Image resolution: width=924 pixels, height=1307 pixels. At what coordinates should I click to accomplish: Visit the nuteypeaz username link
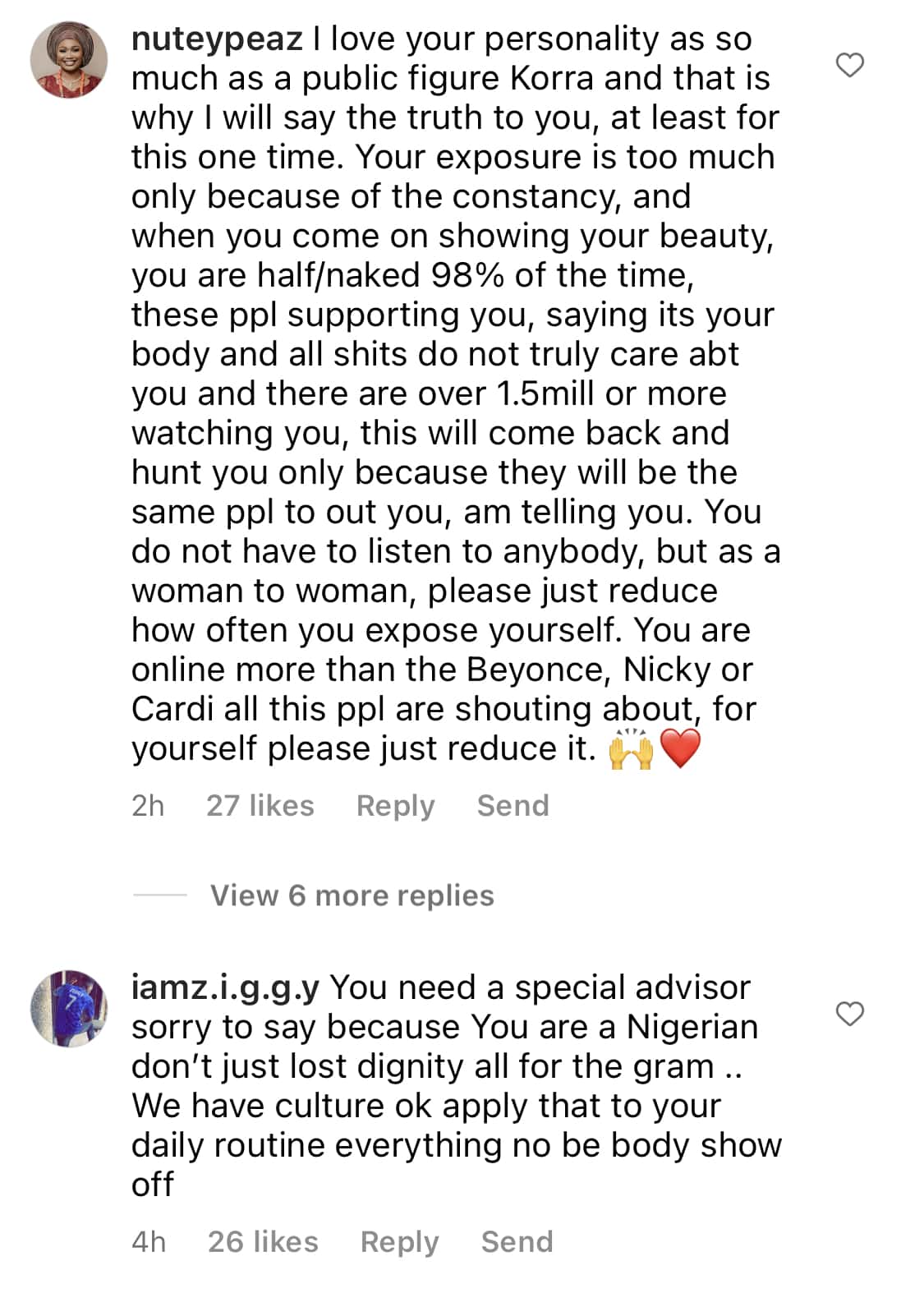tap(217, 39)
